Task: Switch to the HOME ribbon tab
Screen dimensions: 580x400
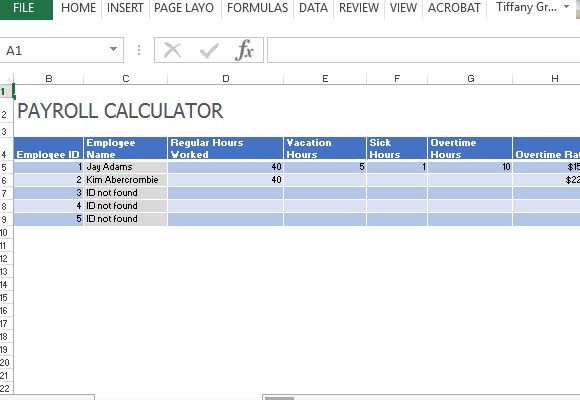Action: pyautogui.click(x=78, y=8)
